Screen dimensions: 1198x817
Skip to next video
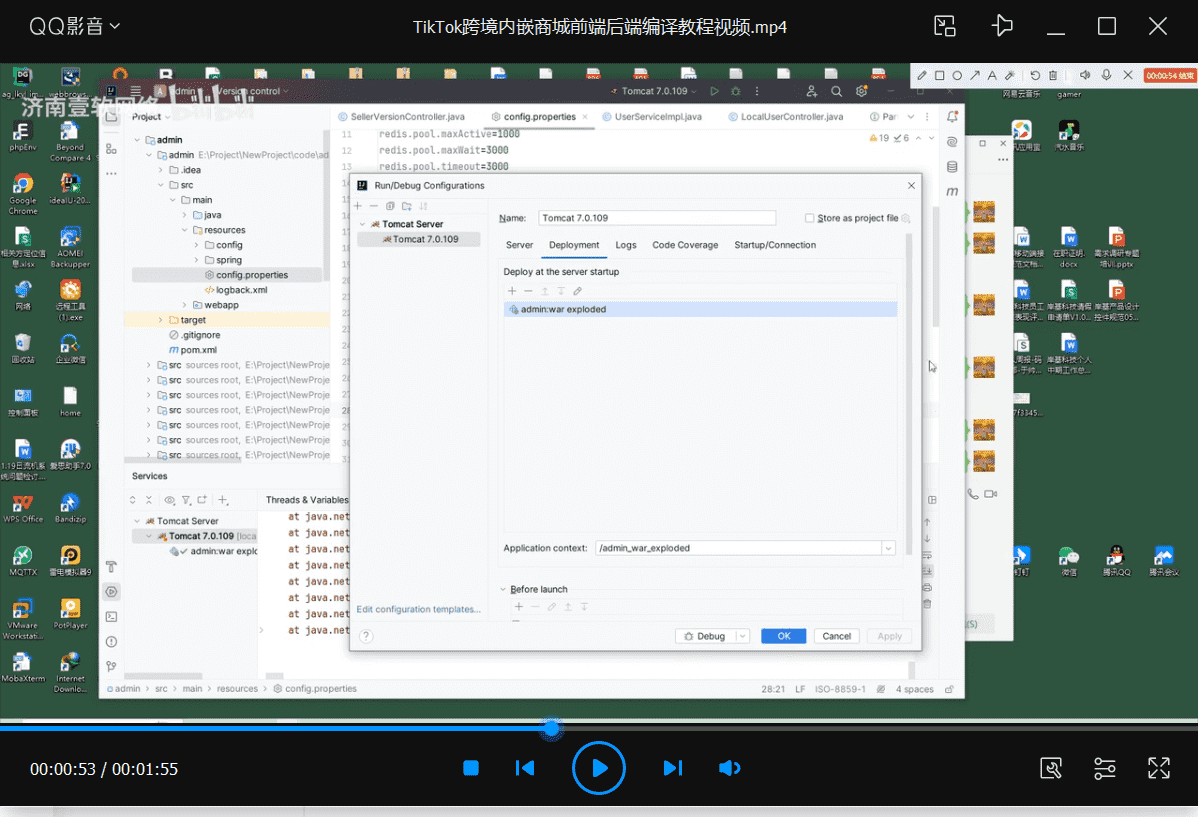coord(672,768)
